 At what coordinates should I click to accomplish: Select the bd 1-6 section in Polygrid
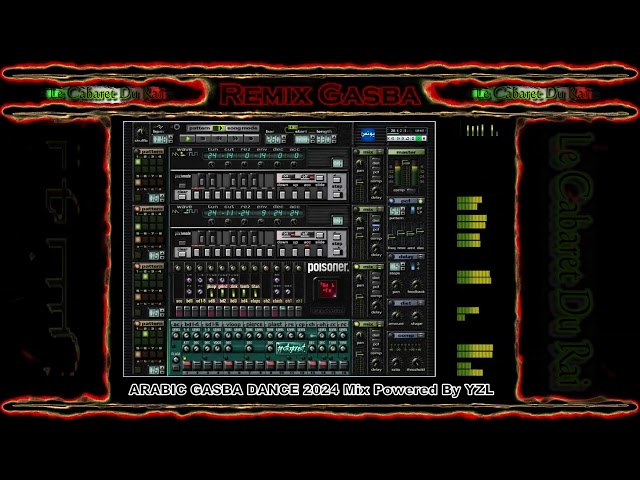coord(191,324)
